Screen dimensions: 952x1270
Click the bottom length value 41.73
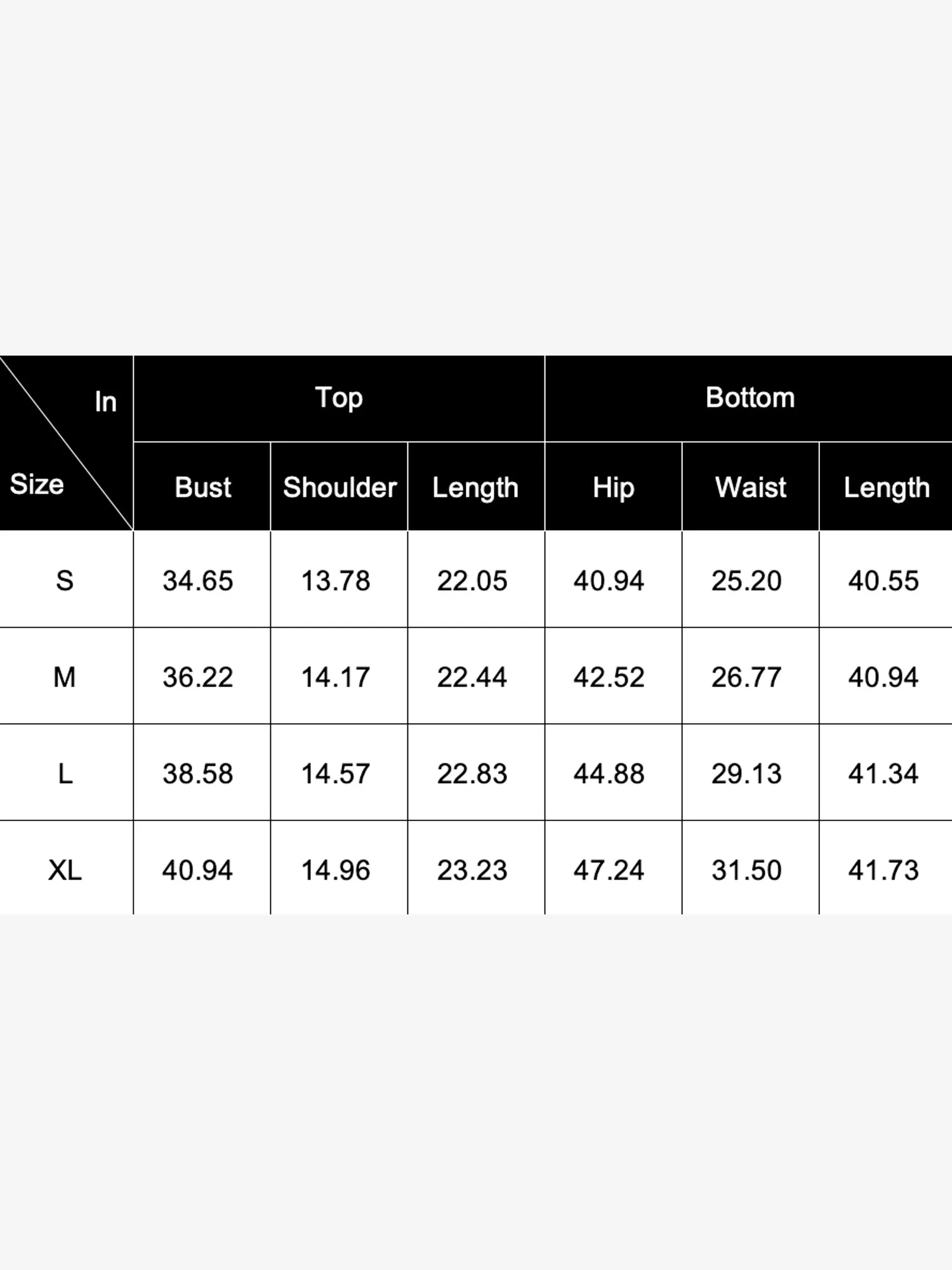tap(883, 870)
